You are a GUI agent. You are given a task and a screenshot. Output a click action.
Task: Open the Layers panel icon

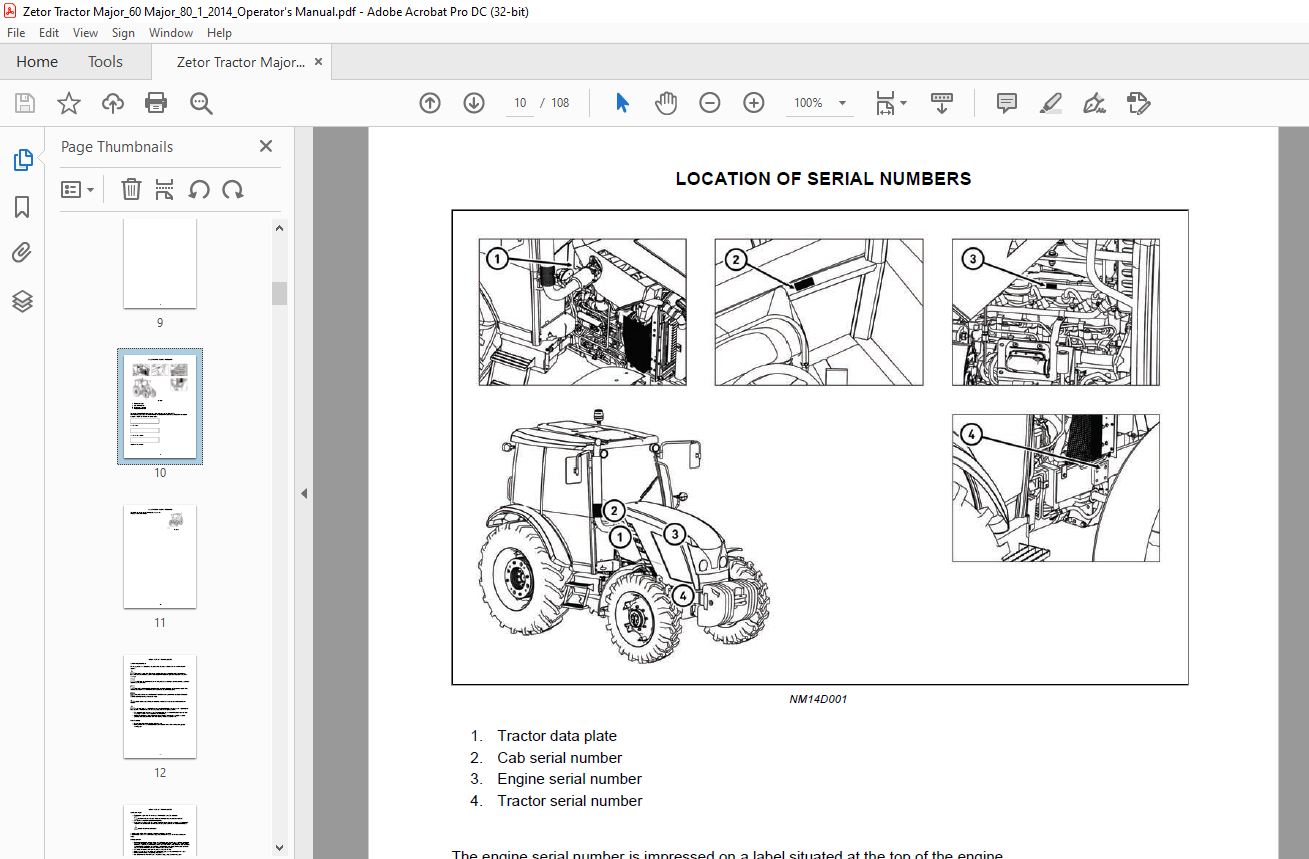click(22, 301)
